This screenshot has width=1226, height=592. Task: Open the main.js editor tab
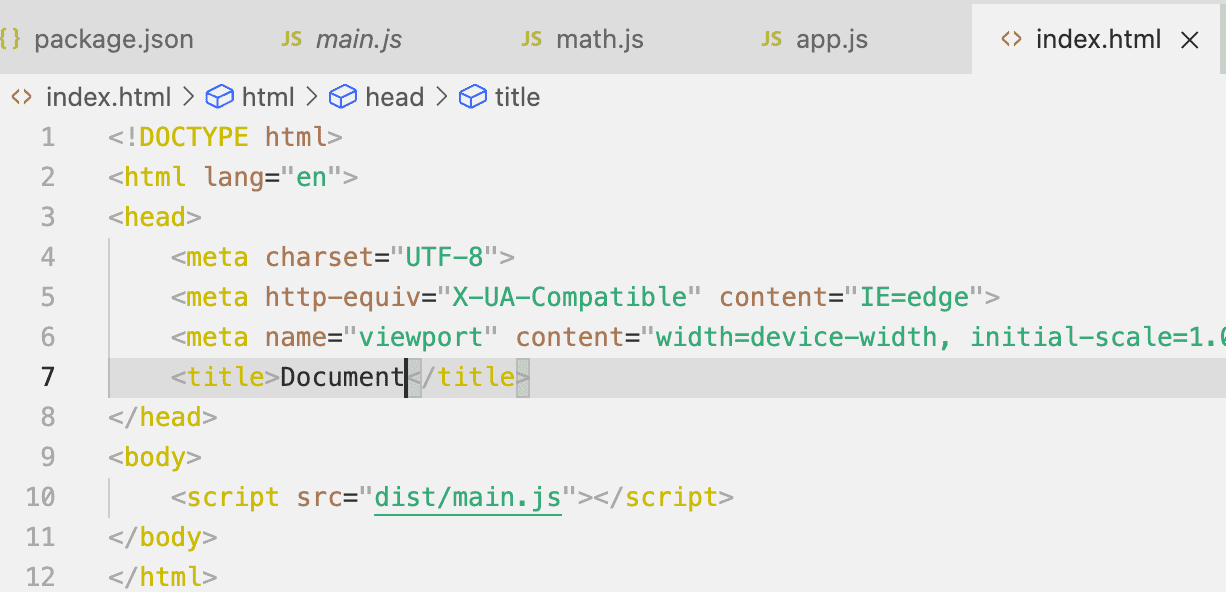(x=359, y=40)
